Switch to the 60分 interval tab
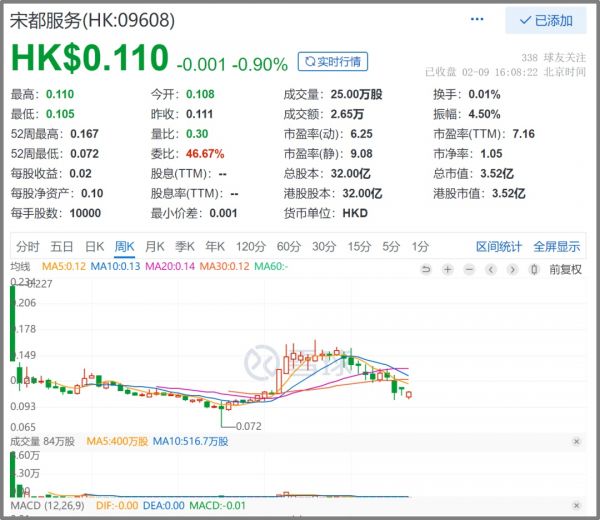600x520 pixels. pos(289,246)
